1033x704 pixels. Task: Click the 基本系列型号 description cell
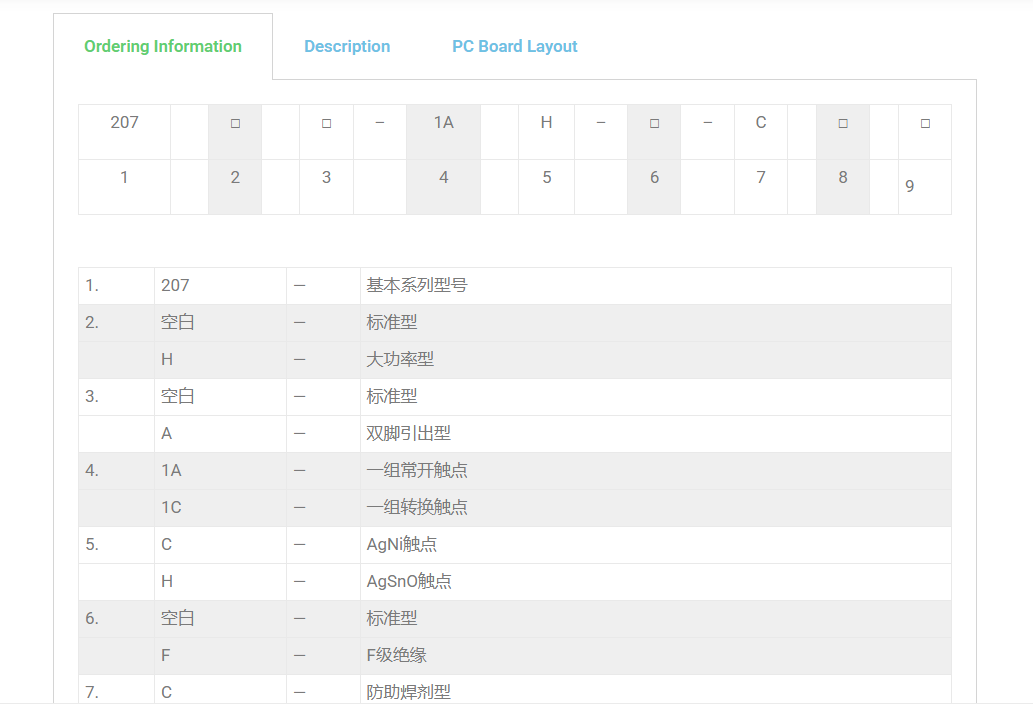click(x=417, y=285)
